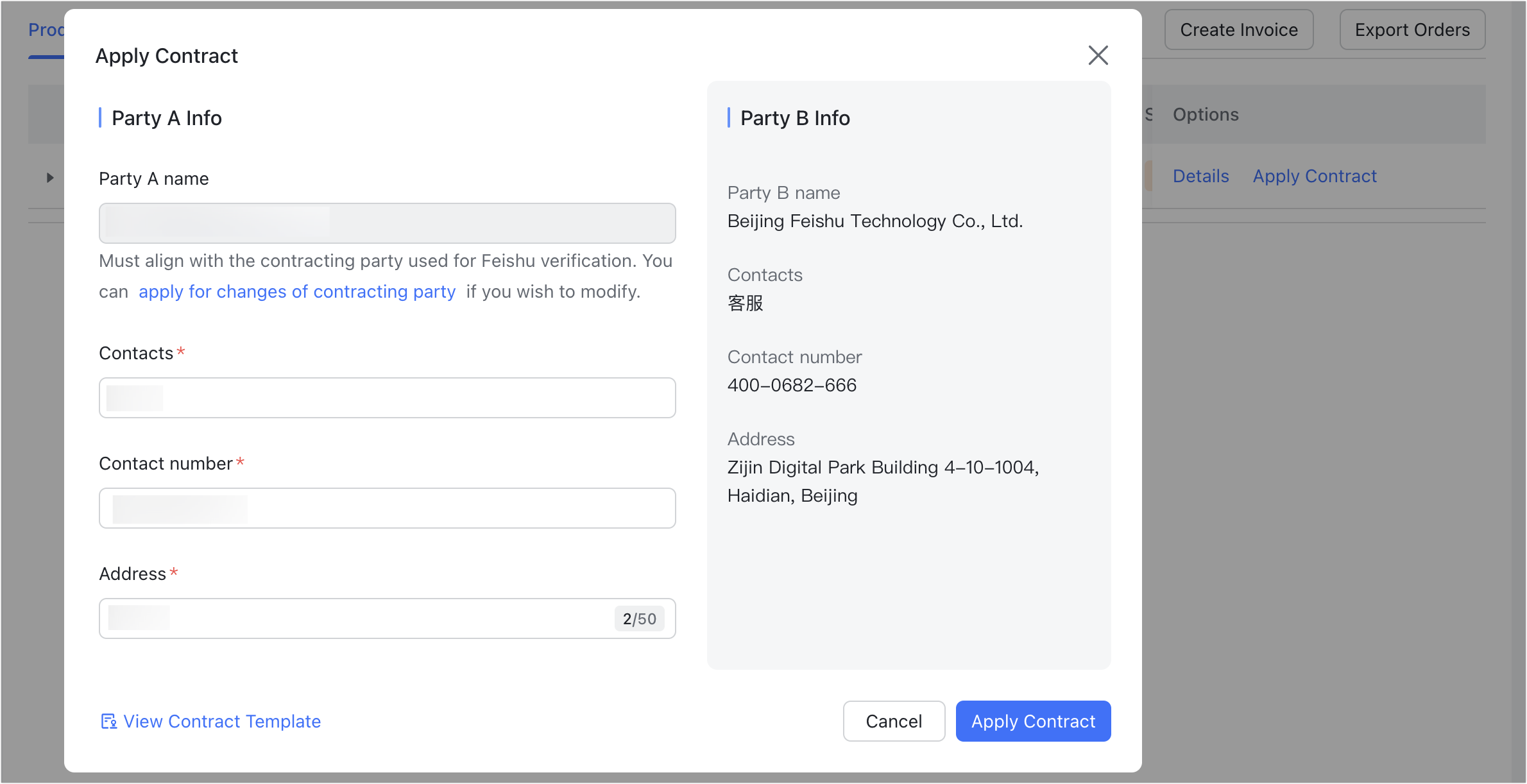The height and width of the screenshot is (784, 1527).
Task: Cancel the contract application
Action: pos(894,721)
